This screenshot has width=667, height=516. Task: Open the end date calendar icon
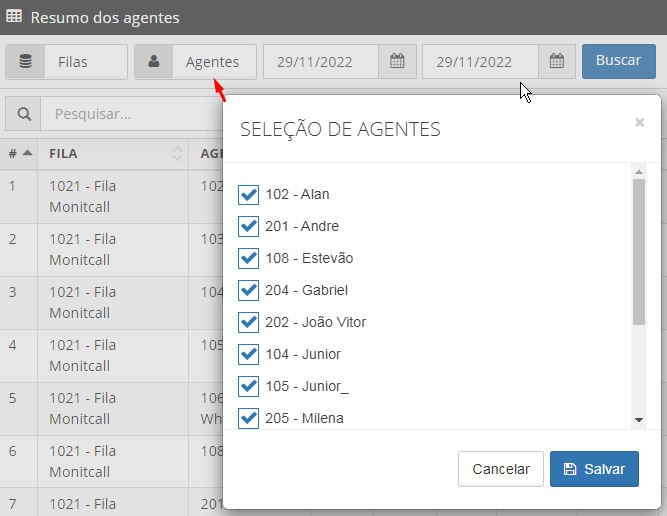556,61
